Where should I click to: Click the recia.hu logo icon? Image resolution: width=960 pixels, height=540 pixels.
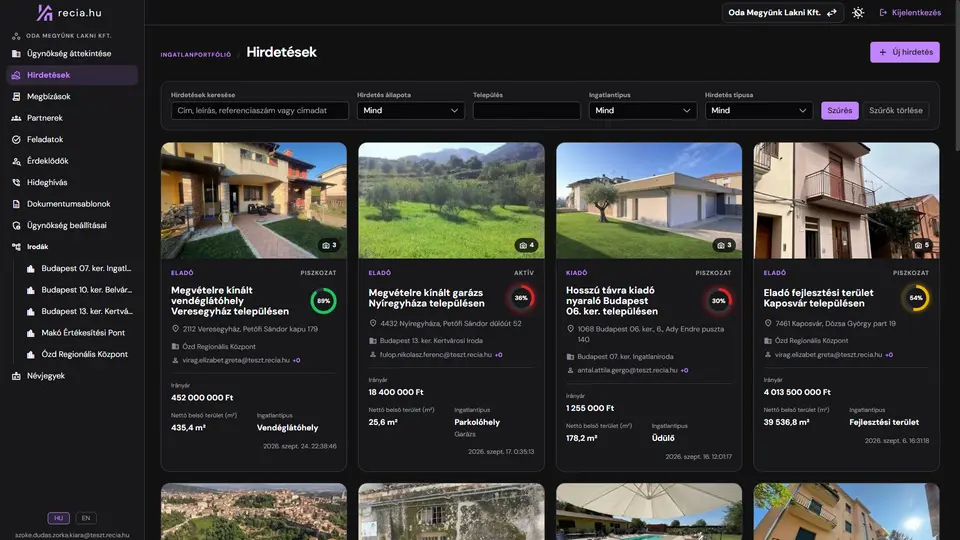[x=44, y=12]
